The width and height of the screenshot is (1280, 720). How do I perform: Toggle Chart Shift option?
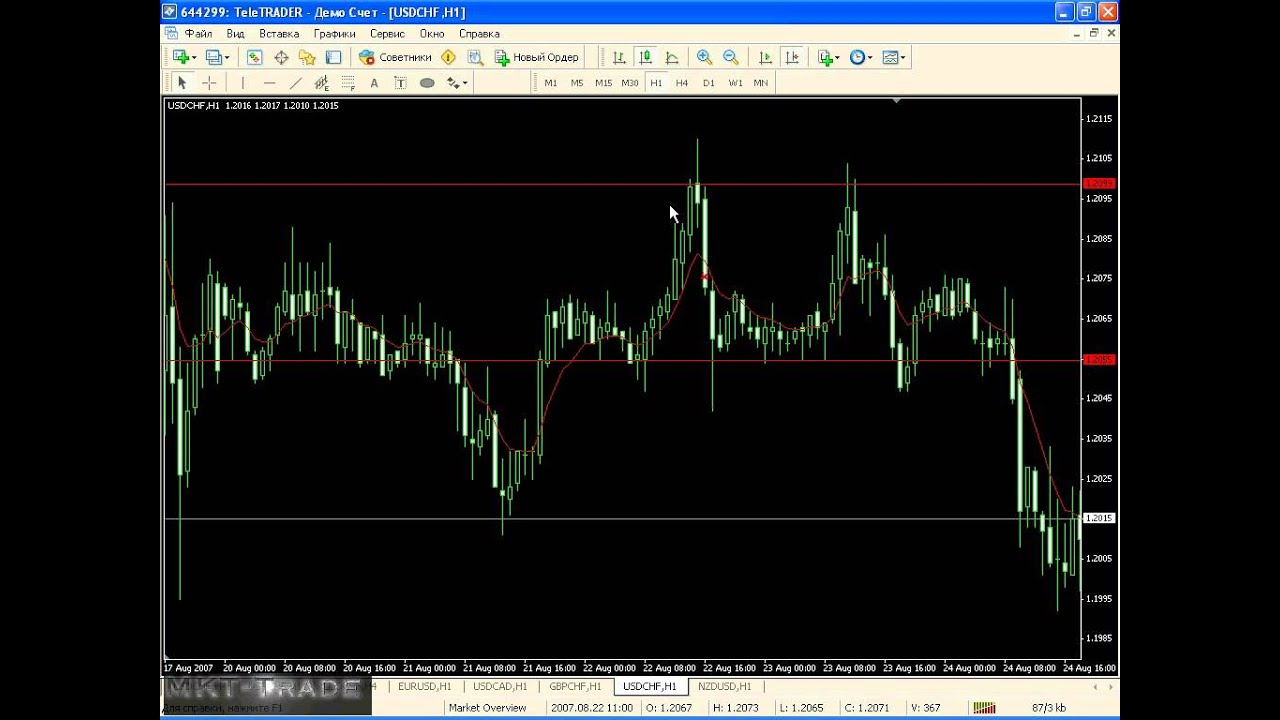[x=791, y=57]
